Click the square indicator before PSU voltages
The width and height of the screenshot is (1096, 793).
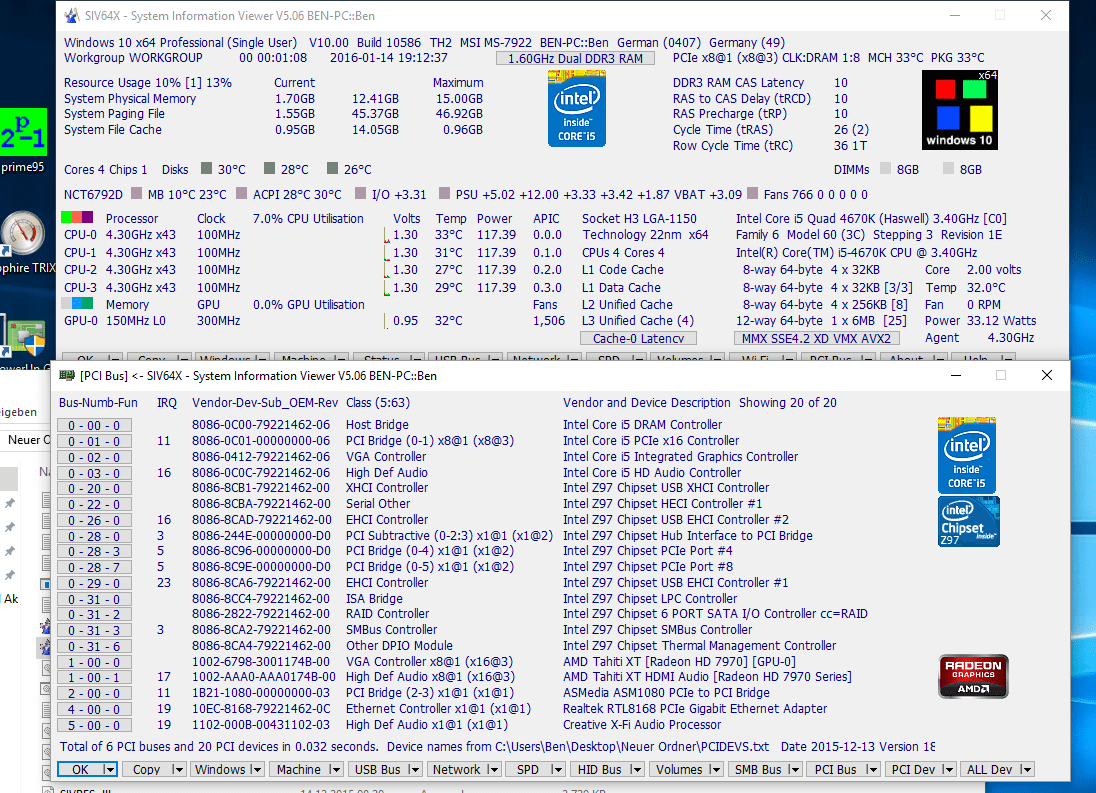coord(444,193)
